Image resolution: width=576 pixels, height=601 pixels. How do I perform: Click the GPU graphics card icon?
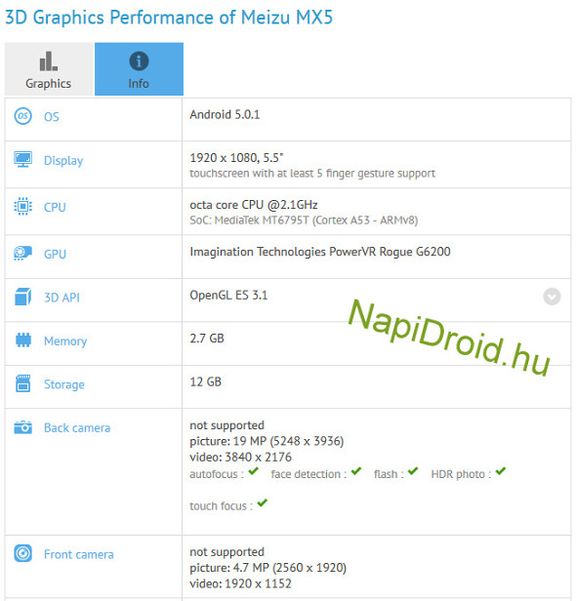coord(23,253)
